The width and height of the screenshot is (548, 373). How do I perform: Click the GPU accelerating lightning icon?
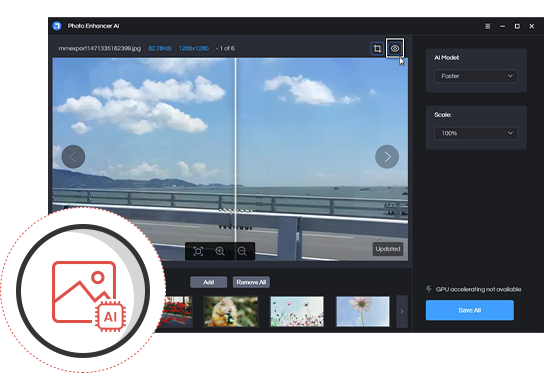click(x=428, y=289)
